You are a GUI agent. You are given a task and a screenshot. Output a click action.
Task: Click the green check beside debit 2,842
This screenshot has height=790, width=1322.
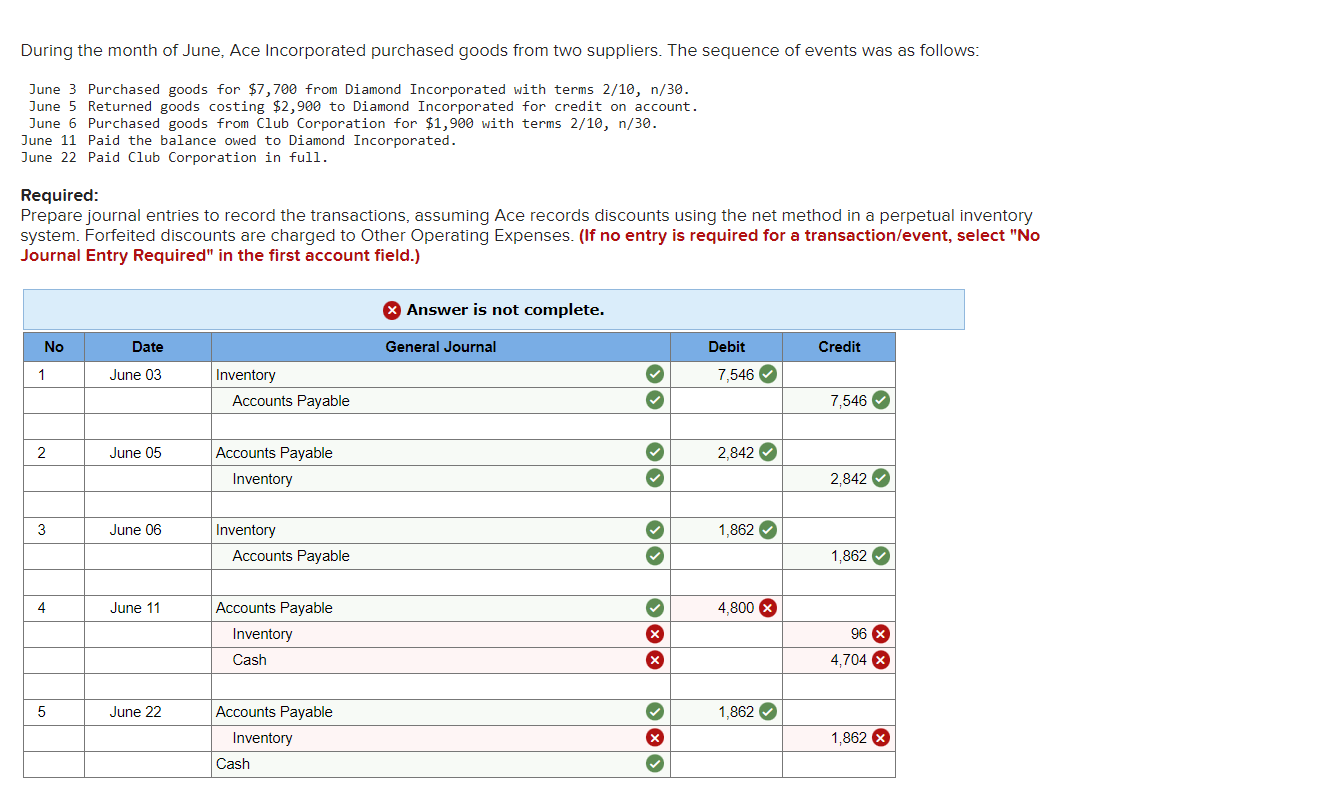(x=767, y=452)
